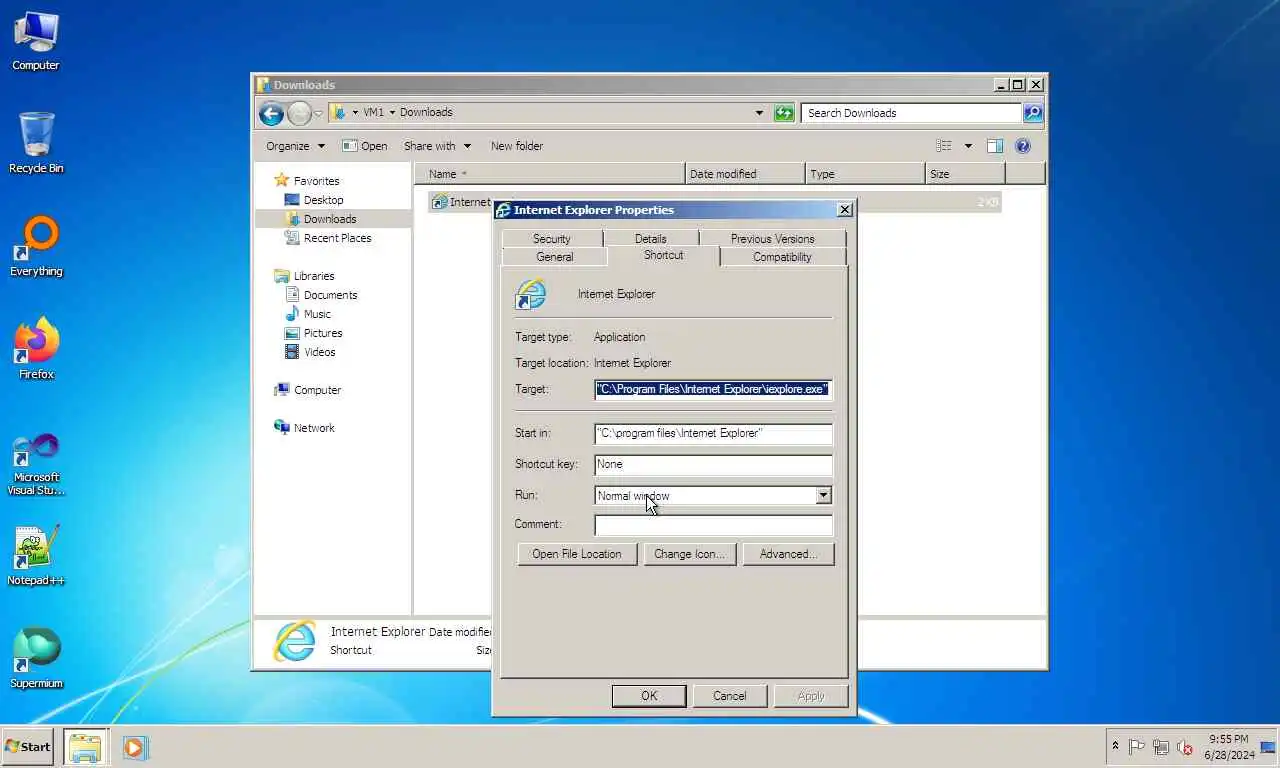This screenshot has width=1280, height=768.
Task: Click the Change Icon button
Action: (689, 554)
